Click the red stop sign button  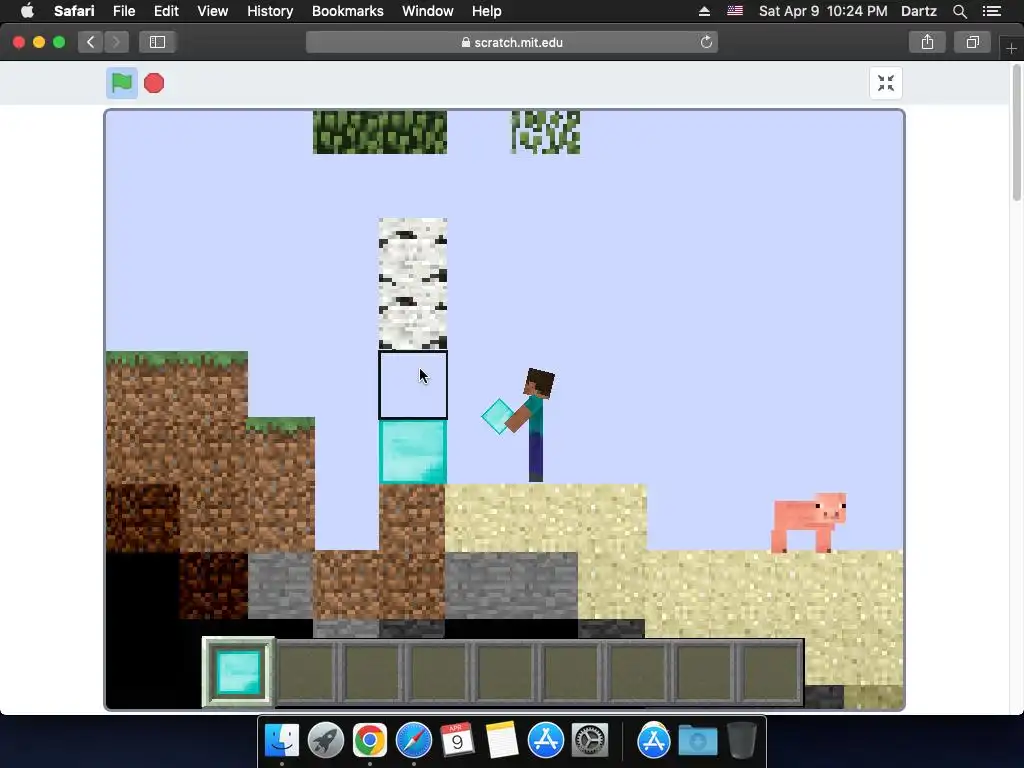(154, 83)
